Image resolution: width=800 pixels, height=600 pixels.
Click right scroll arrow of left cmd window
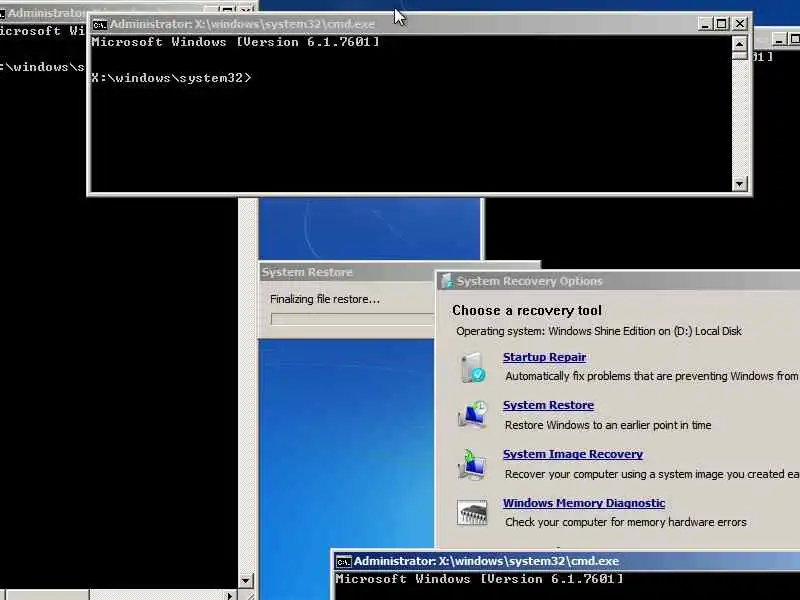pos(230,595)
